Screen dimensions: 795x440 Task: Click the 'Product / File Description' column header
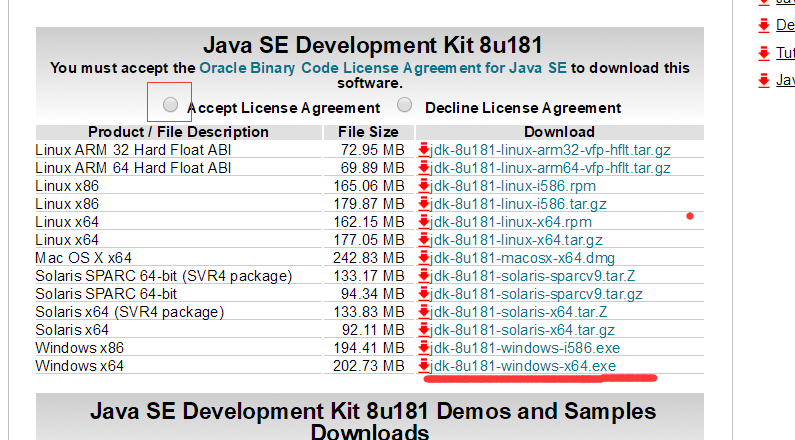point(178,132)
